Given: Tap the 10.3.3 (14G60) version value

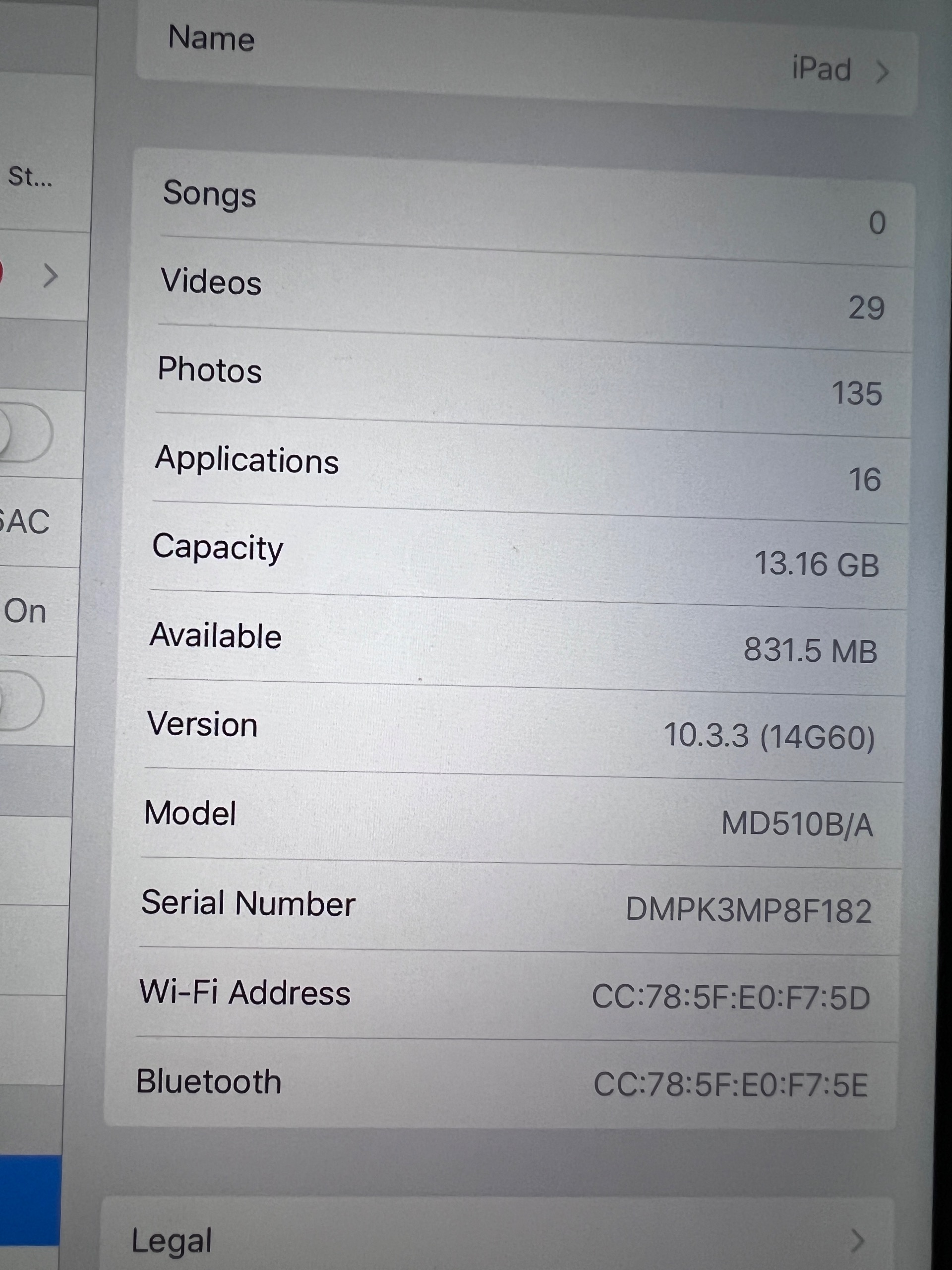Looking at the screenshot, I should pos(769,737).
